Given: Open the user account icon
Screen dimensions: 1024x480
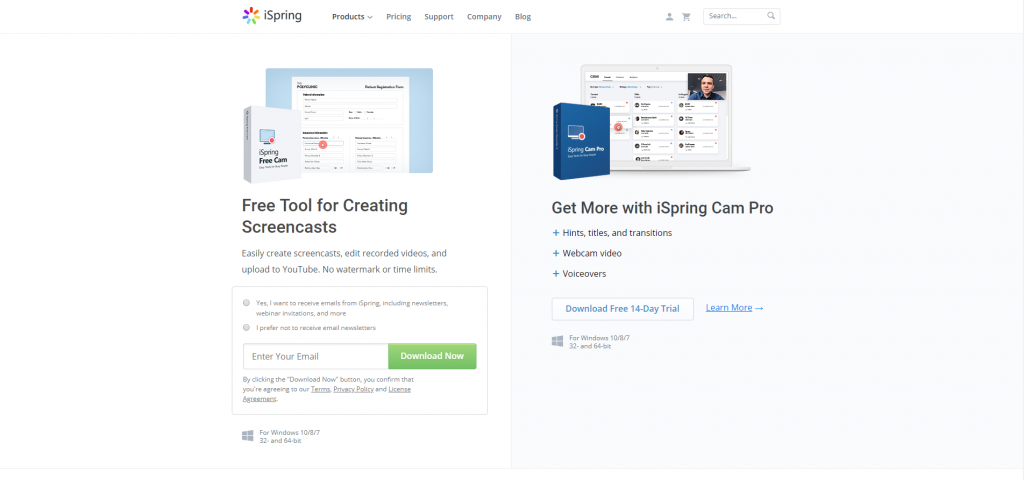Looking at the screenshot, I should [669, 17].
